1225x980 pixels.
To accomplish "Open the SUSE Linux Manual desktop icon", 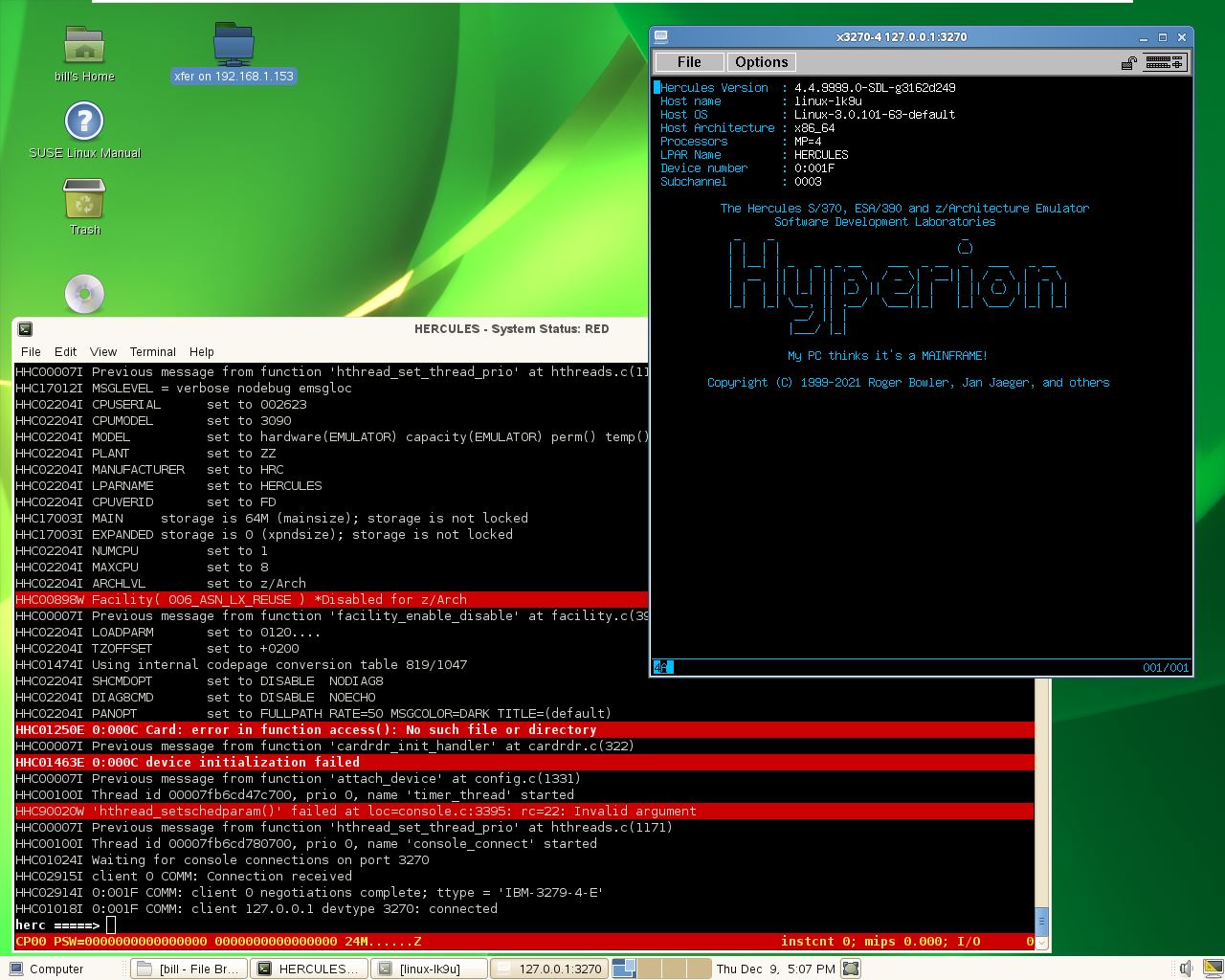I will click(83, 122).
